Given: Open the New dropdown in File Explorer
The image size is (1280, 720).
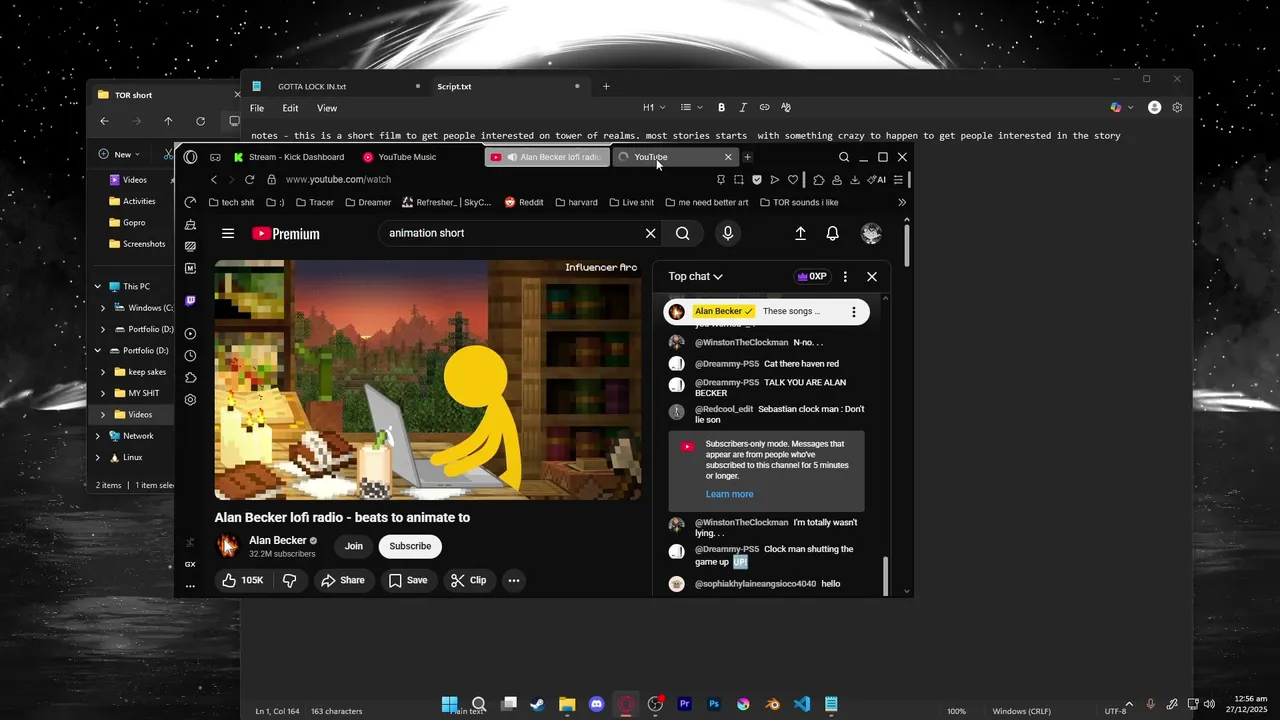Looking at the screenshot, I should tap(120, 154).
